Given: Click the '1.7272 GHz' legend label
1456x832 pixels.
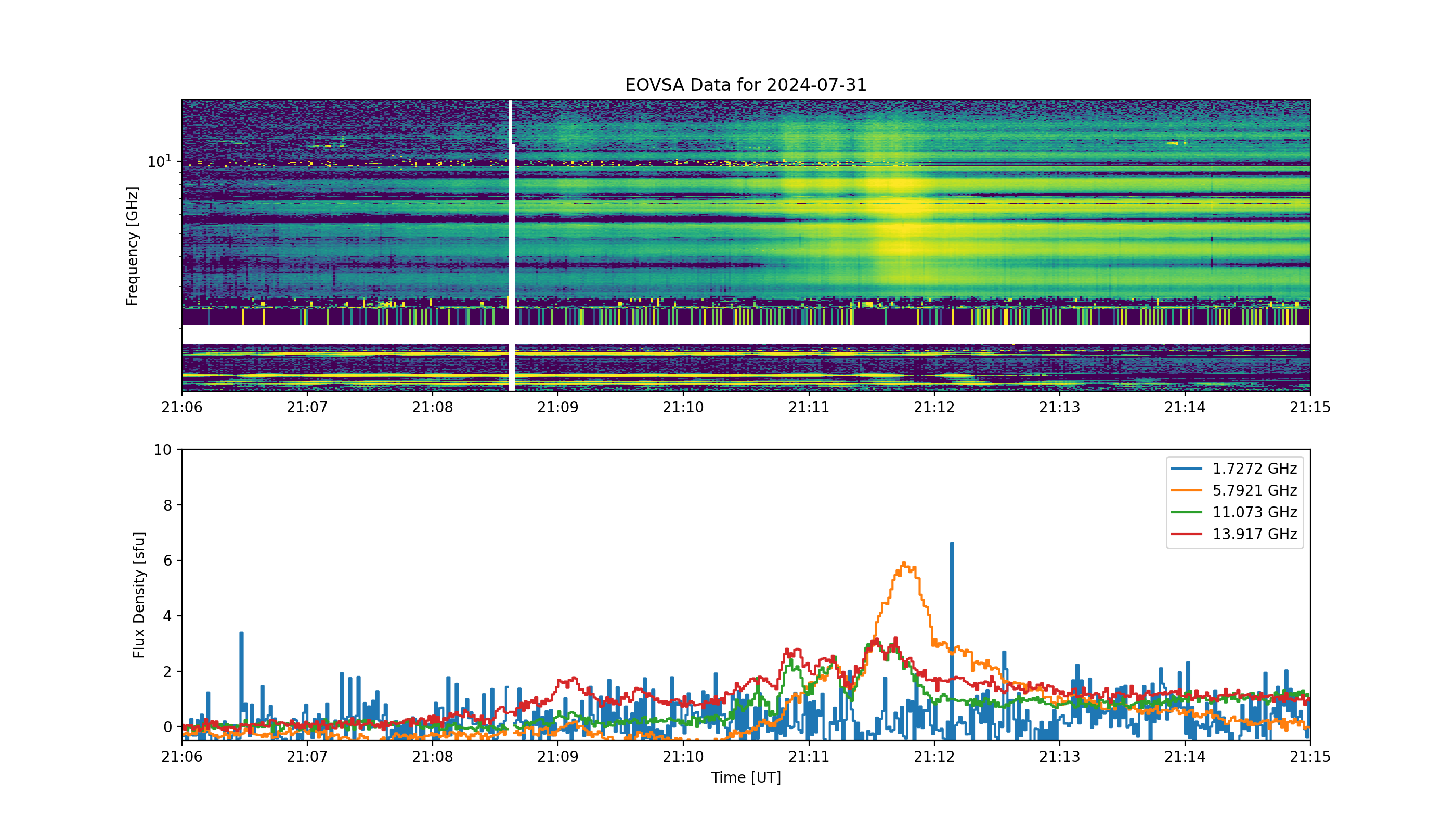Looking at the screenshot, I should coord(1255,469).
